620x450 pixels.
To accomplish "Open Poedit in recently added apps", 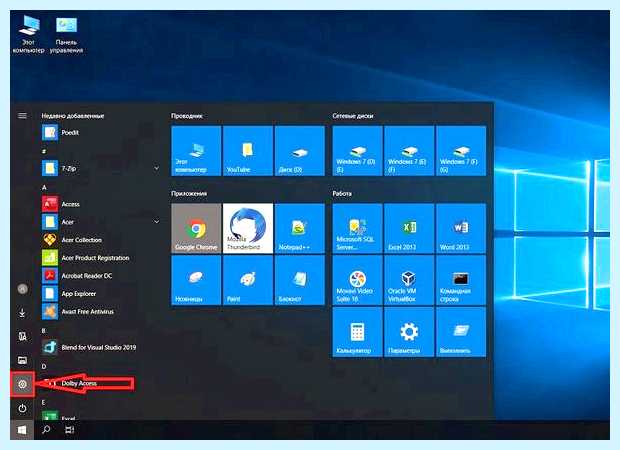I will [x=101, y=132].
